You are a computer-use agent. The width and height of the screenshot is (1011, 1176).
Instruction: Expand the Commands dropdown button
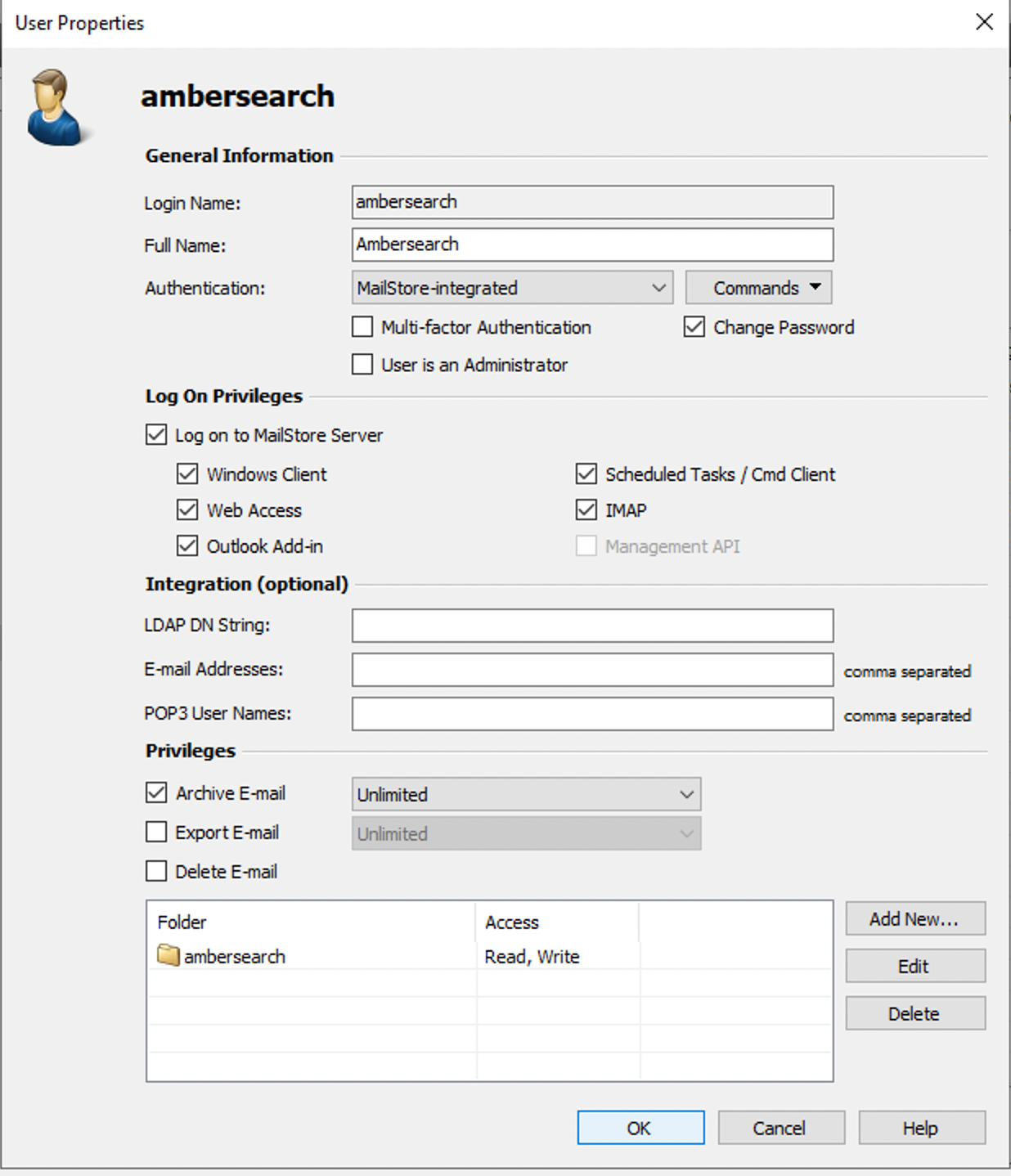point(759,288)
